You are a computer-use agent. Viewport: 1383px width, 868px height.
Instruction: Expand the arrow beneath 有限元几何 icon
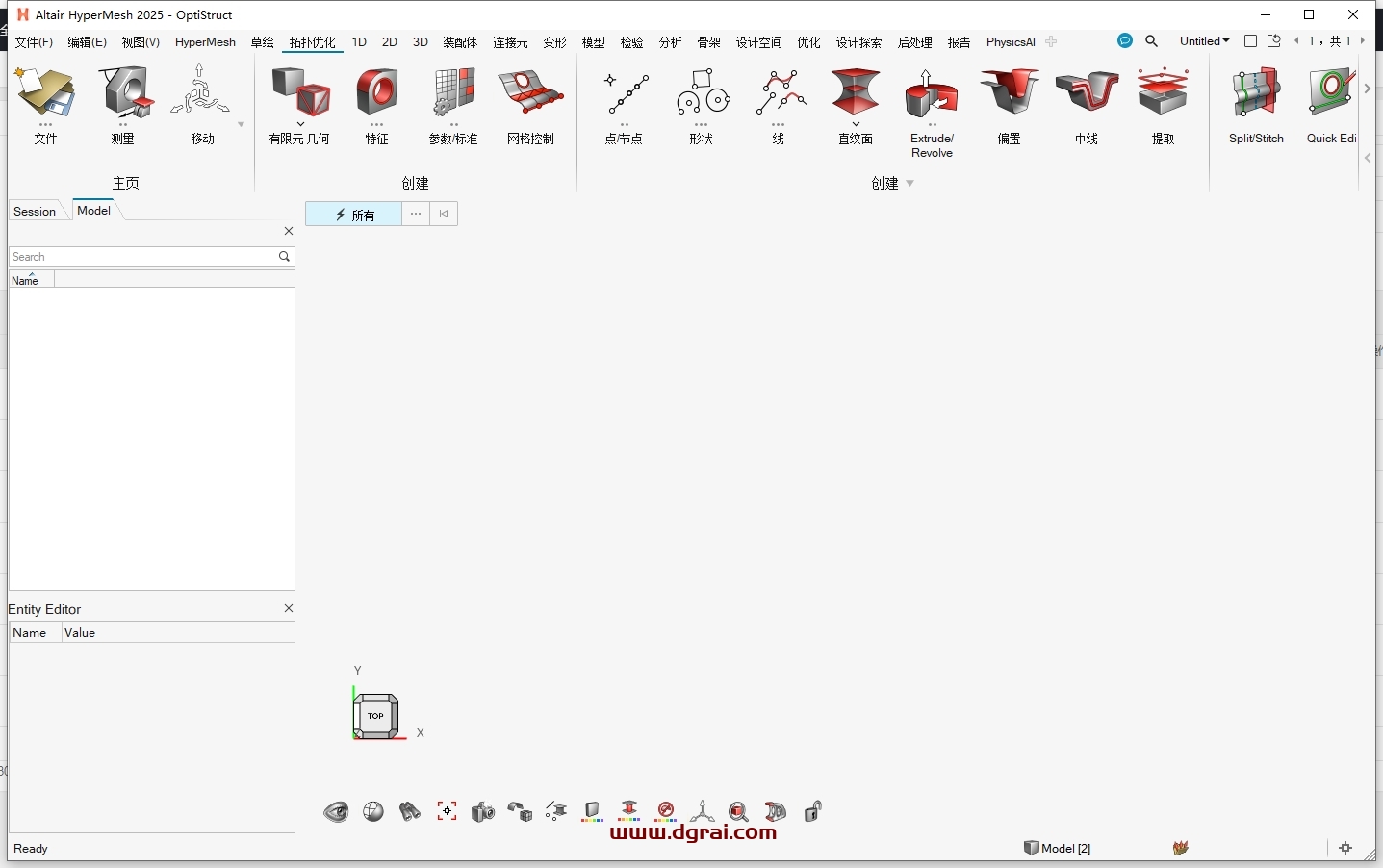click(300, 124)
